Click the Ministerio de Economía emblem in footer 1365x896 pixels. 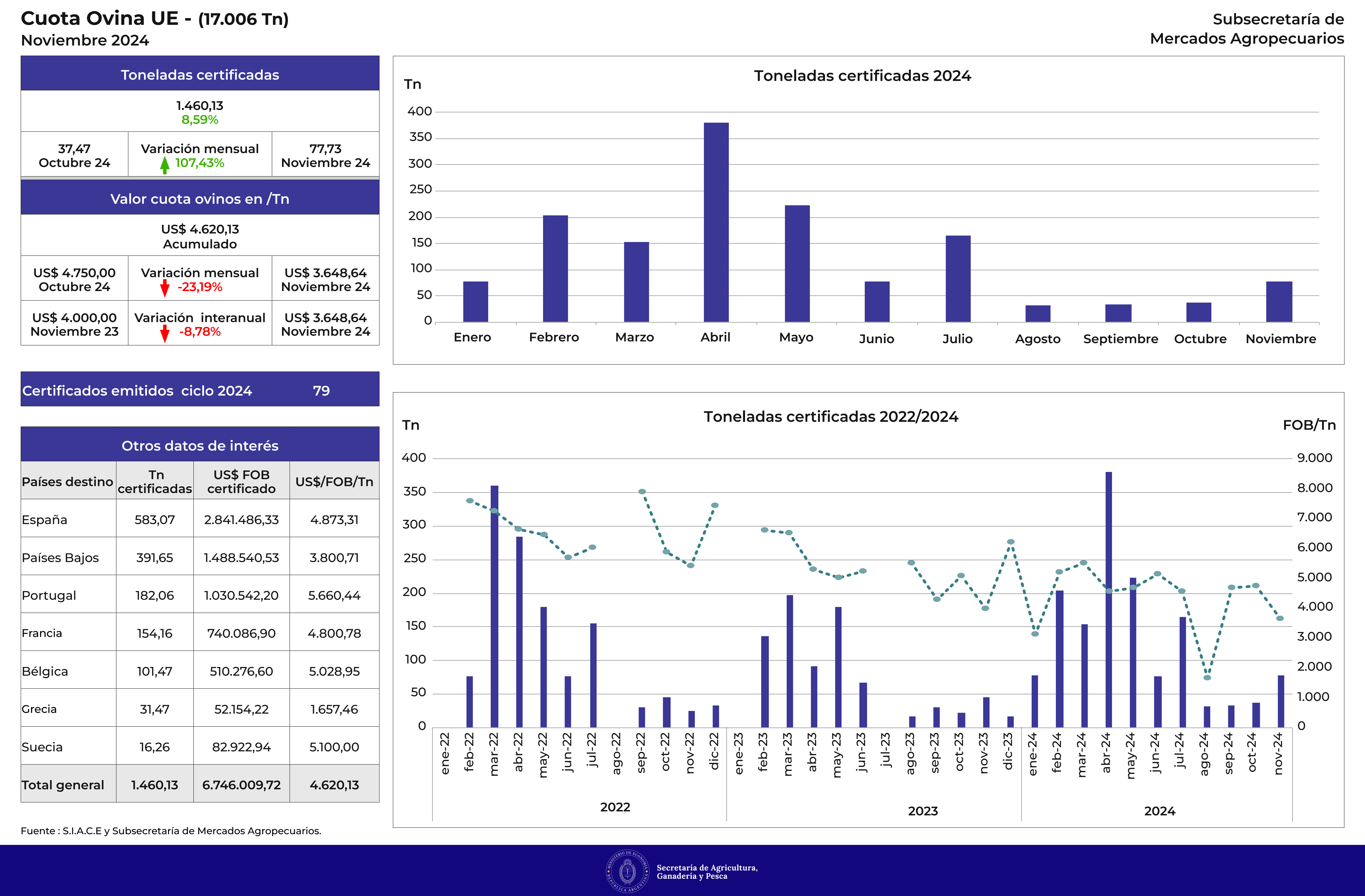tap(627, 871)
